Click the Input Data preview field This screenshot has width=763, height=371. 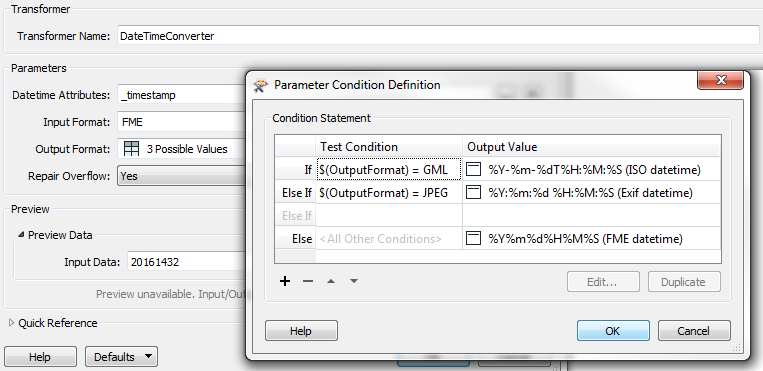(x=187, y=262)
